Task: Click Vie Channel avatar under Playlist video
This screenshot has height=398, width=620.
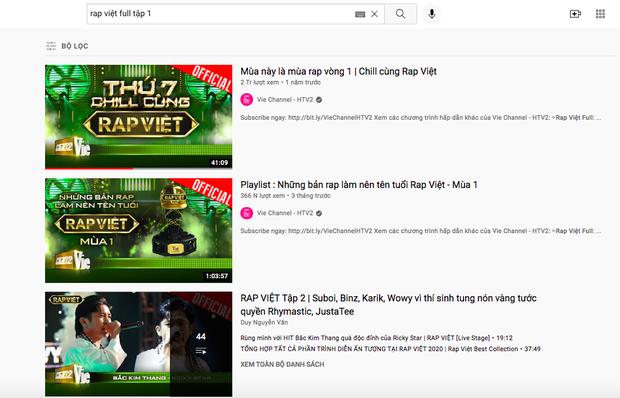Action: tap(246, 213)
